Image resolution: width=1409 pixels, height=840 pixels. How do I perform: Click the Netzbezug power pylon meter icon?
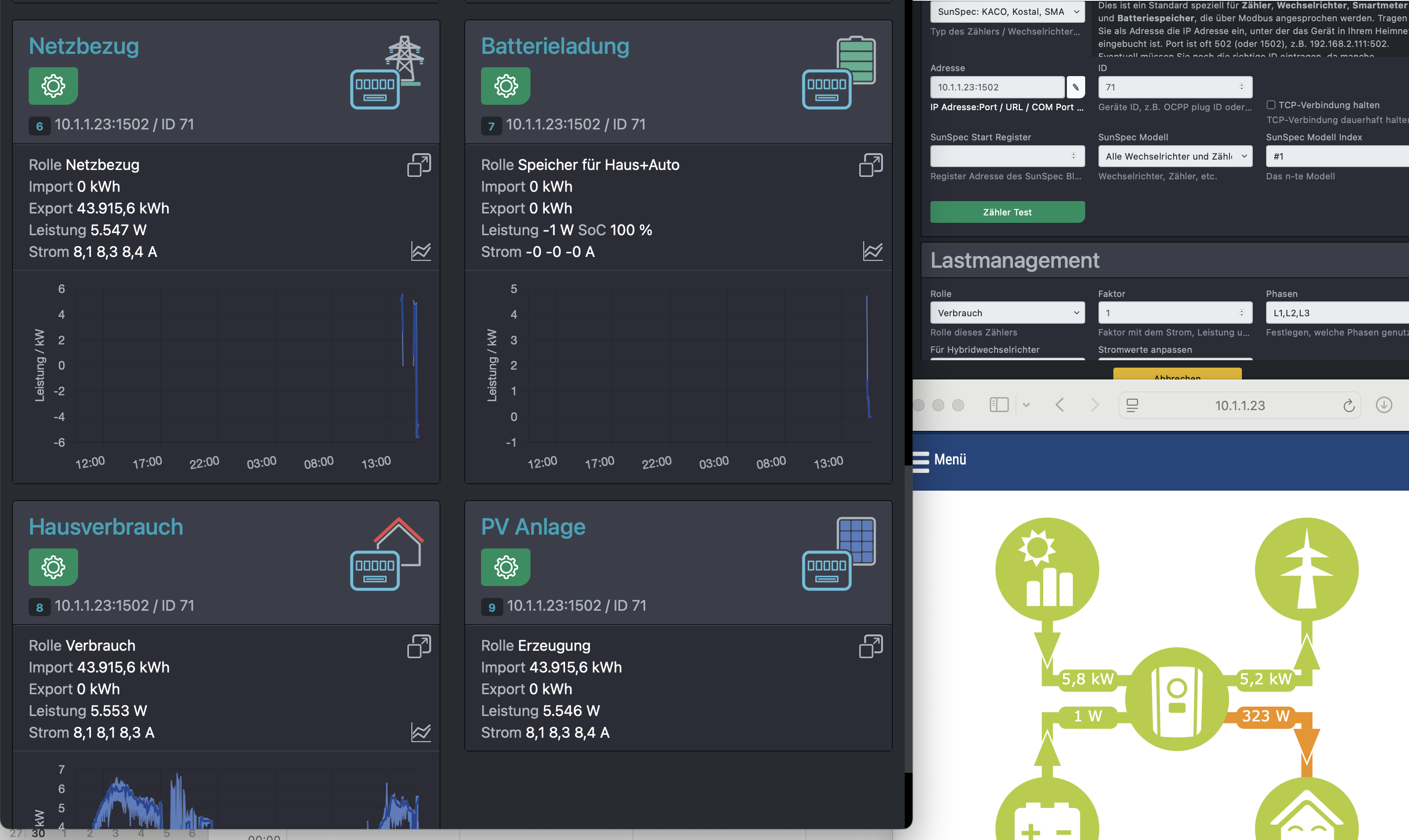click(388, 73)
